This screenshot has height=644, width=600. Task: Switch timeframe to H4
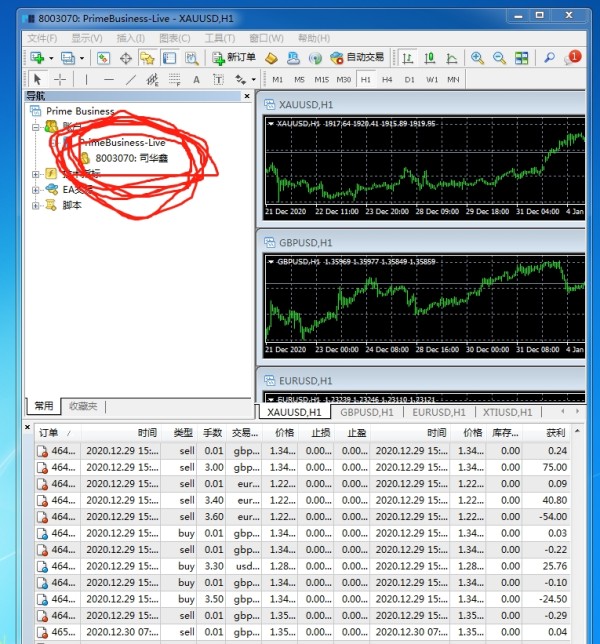387,80
